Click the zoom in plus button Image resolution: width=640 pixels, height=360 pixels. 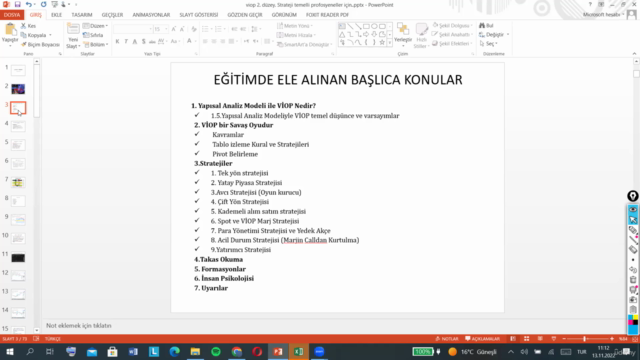[611, 339]
